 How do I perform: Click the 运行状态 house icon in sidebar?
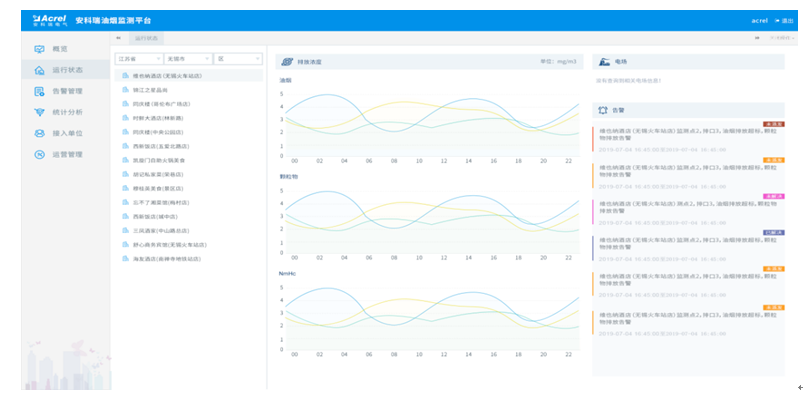(39, 70)
